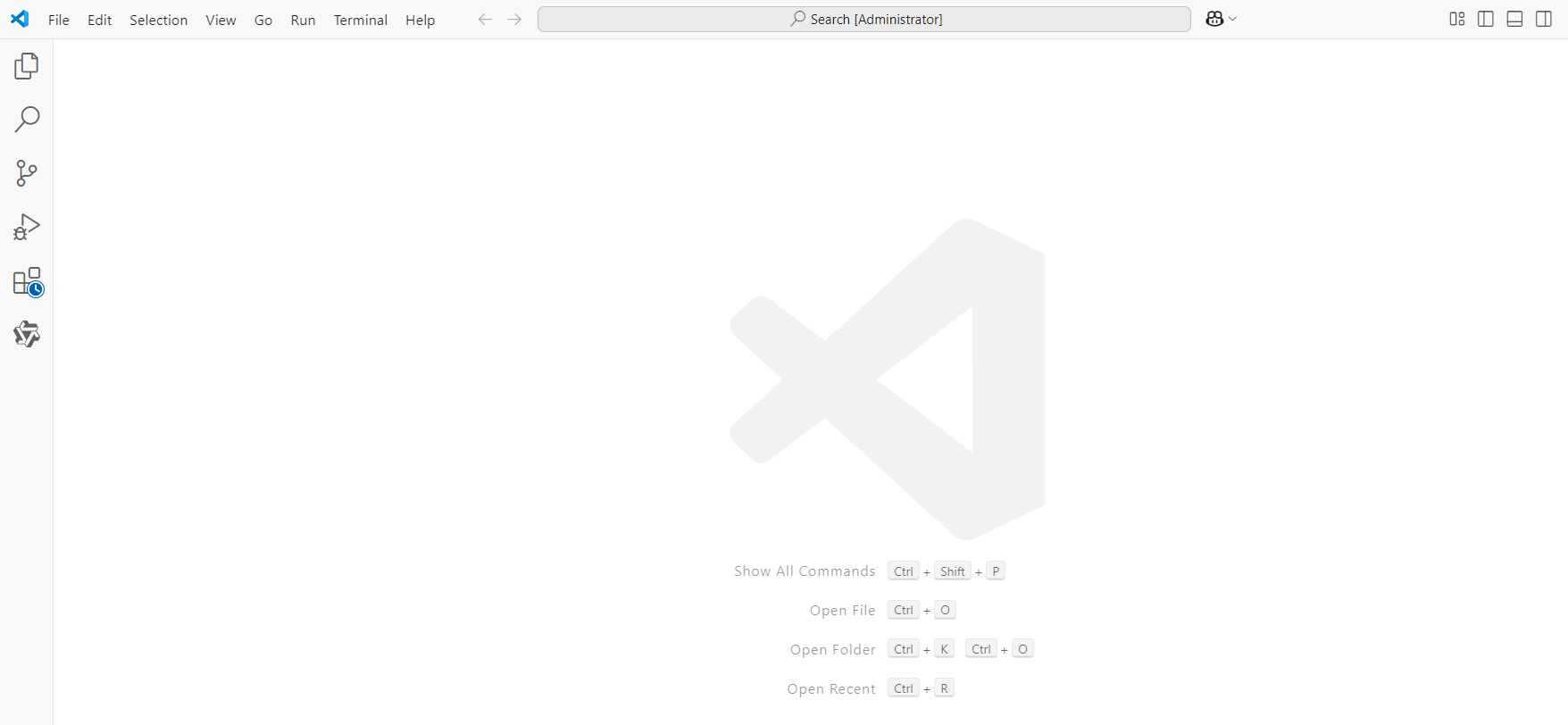The image size is (1568, 725).
Task: Toggle the bottom Panel
Action: (1514, 19)
